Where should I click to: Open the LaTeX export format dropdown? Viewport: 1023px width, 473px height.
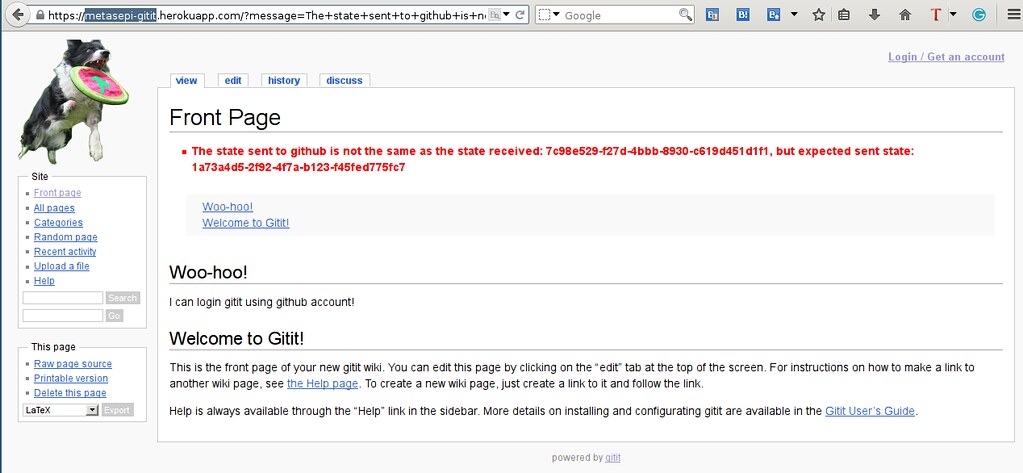pyautogui.click(x=60, y=410)
